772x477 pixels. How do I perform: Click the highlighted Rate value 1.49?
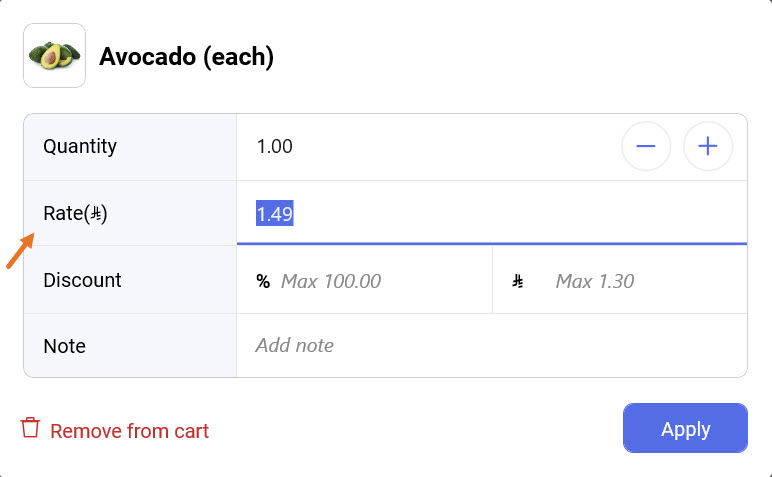[x=275, y=214]
